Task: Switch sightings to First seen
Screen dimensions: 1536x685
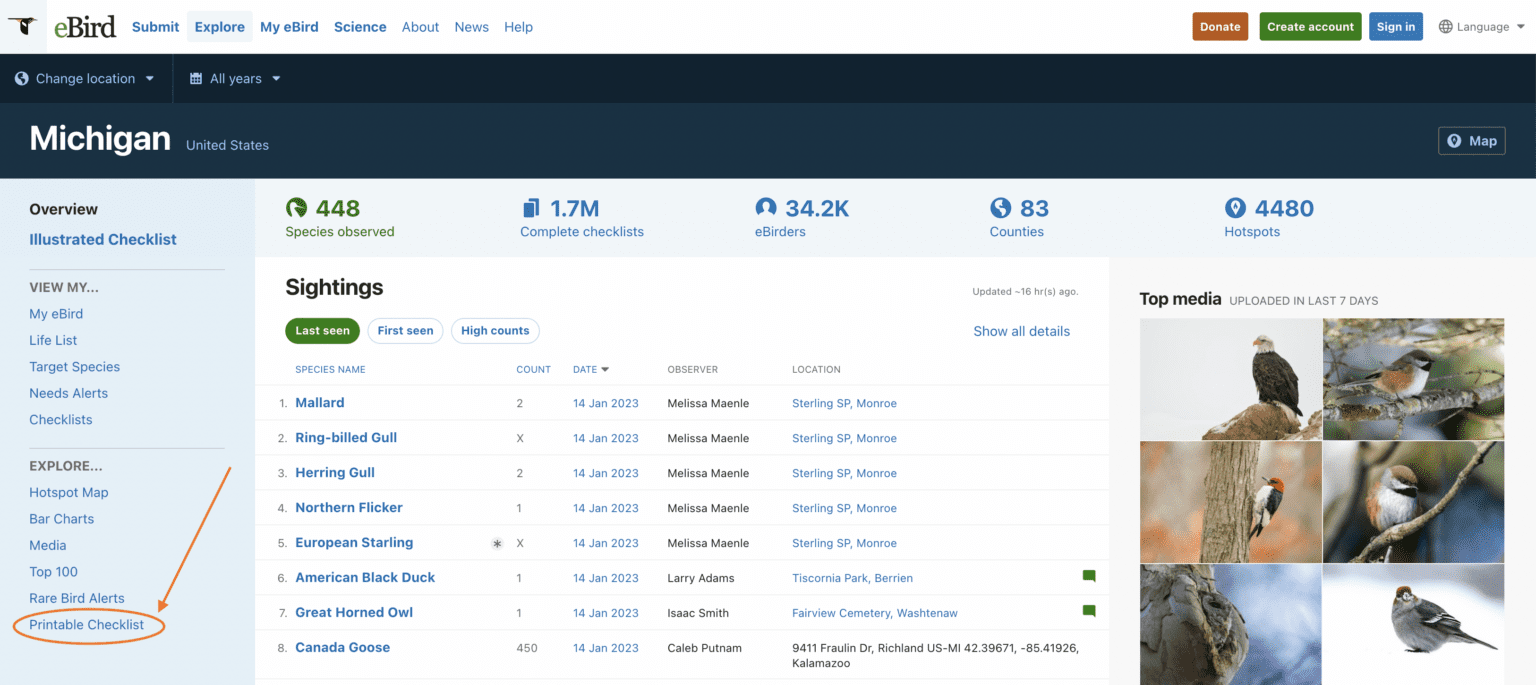Action: 405,331
